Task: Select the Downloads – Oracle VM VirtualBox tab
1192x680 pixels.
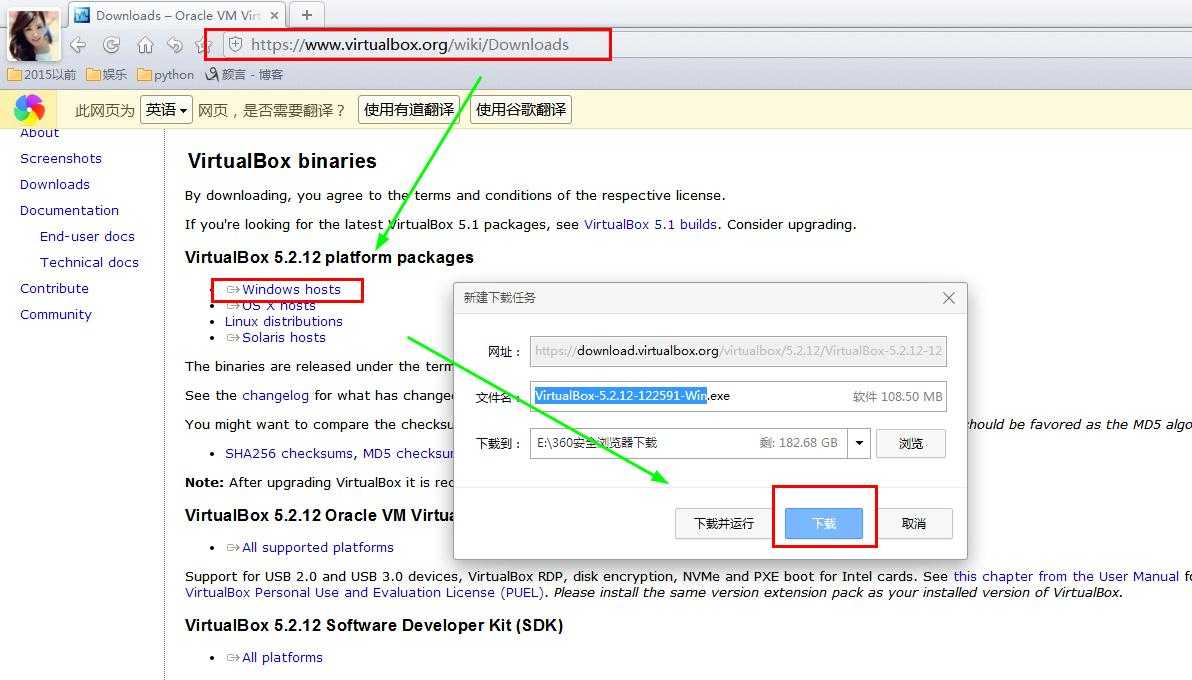Action: click(x=176, y=15)
